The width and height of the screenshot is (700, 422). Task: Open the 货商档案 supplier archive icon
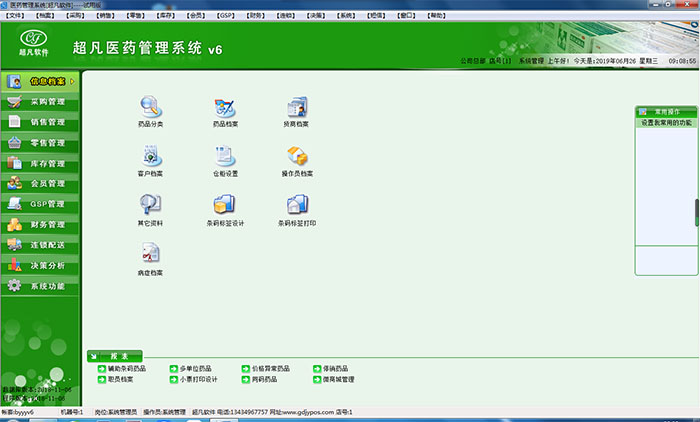[x=296, y=112]
